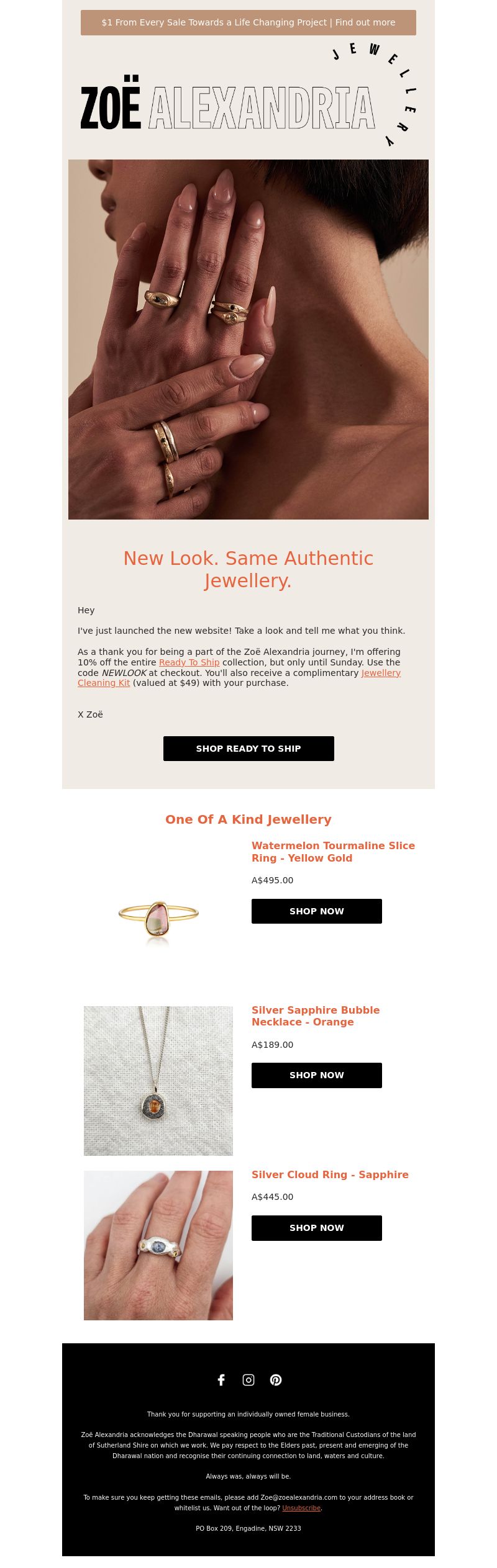Shop Now for the Silver Cloud Ring
The image size is (497, 1568).
tap(317, 1228)
